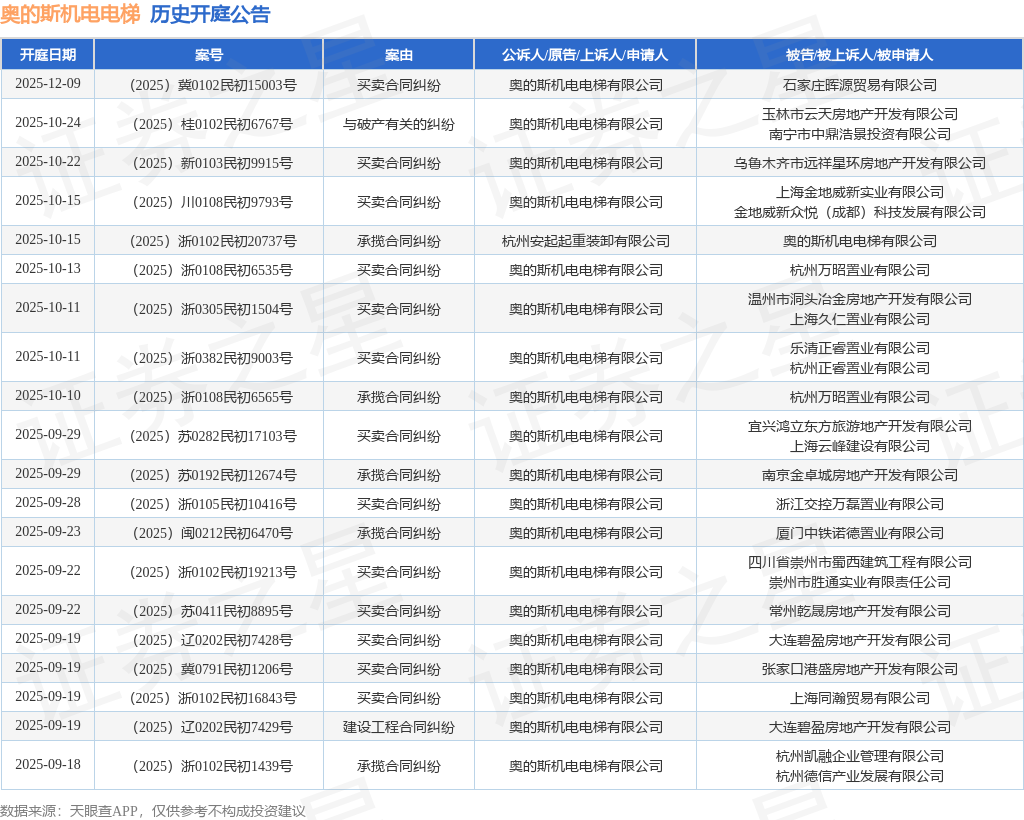Click defendant 宜兴鸿立东方旅游地产开发有限公司
Image resolution: width=1024 pixels, height=820 pixels.
(x=859, y=426)
